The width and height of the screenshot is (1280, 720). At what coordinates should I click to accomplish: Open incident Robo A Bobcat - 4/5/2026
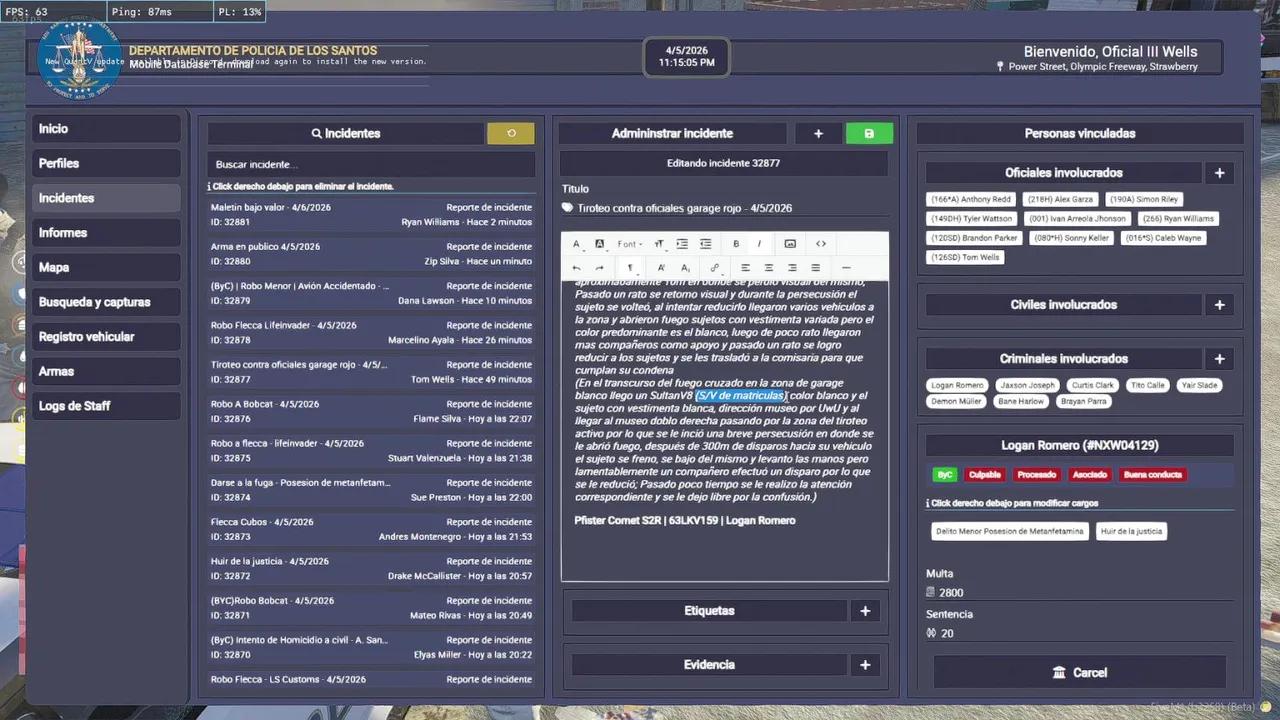tap(371, 411)
